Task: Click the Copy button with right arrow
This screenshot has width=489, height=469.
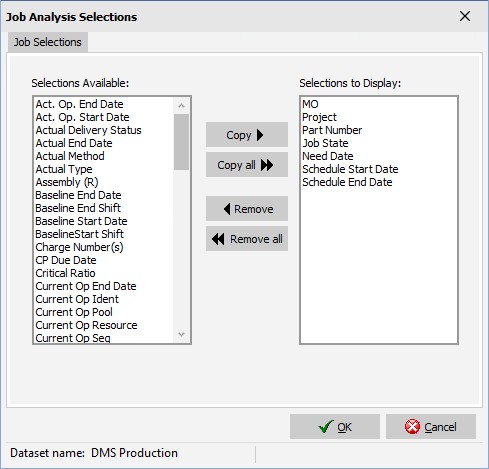Action: click(247, 135)
